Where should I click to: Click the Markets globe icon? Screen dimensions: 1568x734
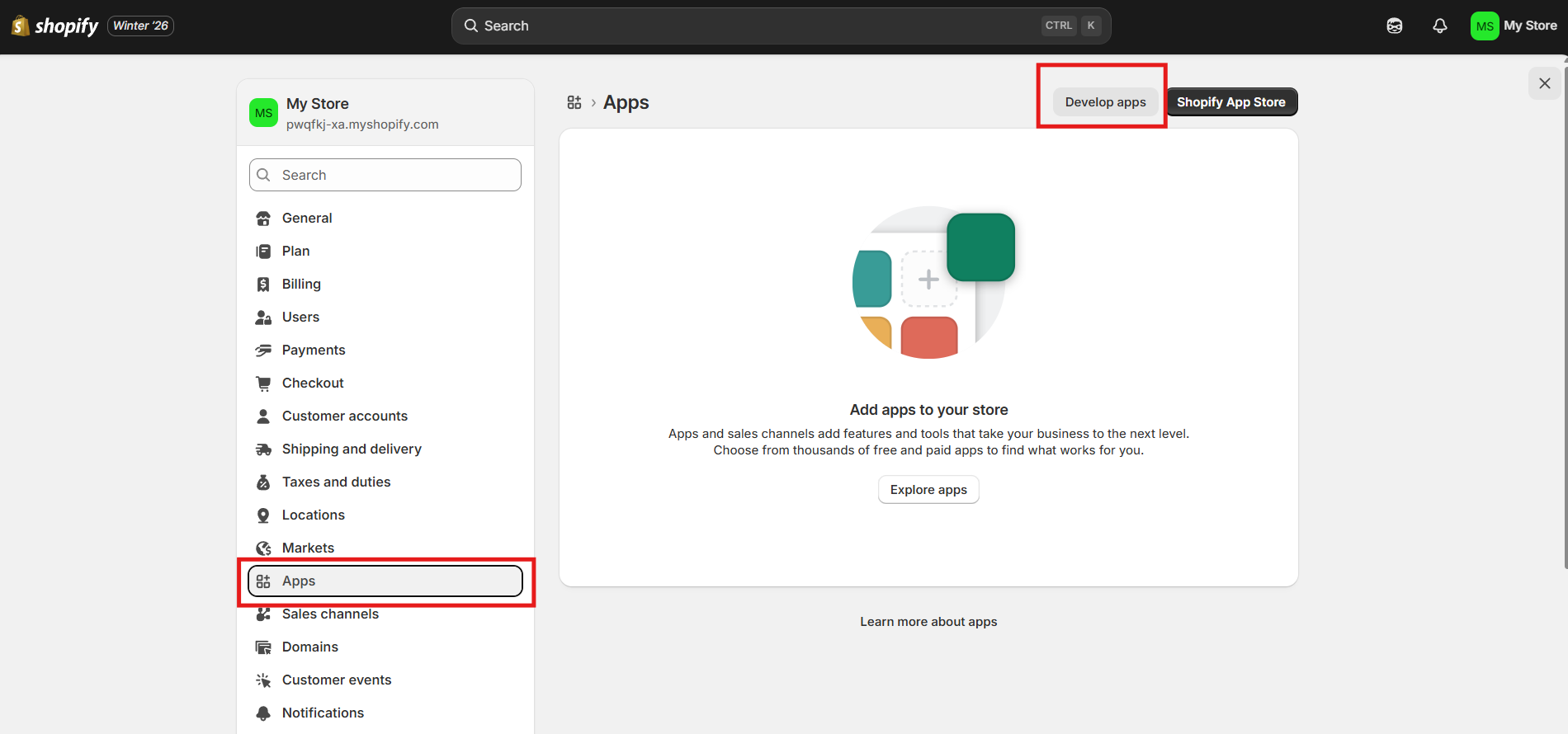[263, 548]
